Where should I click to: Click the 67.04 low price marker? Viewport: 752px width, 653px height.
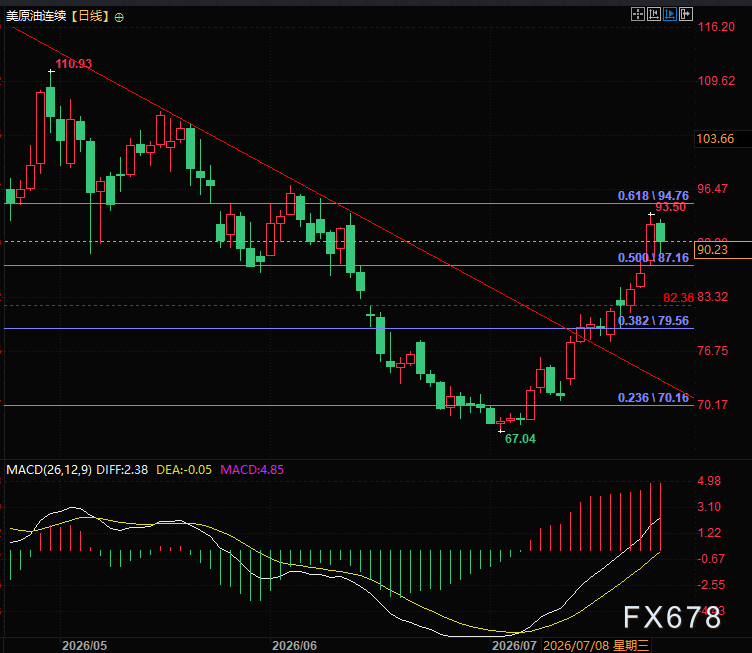tap(520, 439)
